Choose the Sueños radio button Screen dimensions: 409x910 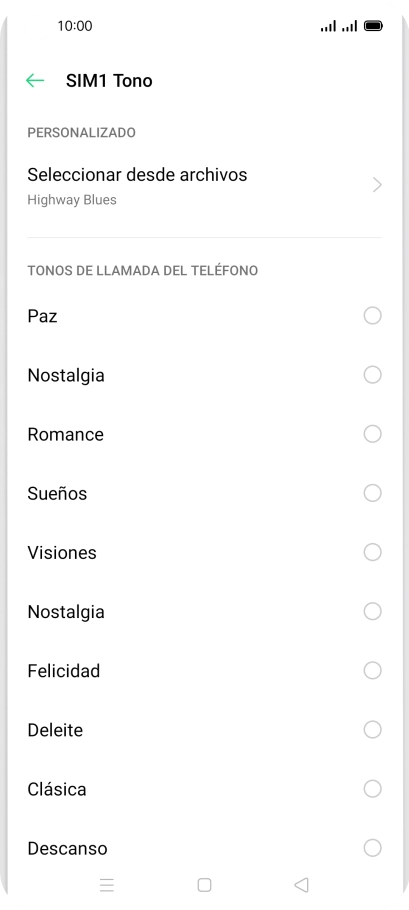coord(372,493)
